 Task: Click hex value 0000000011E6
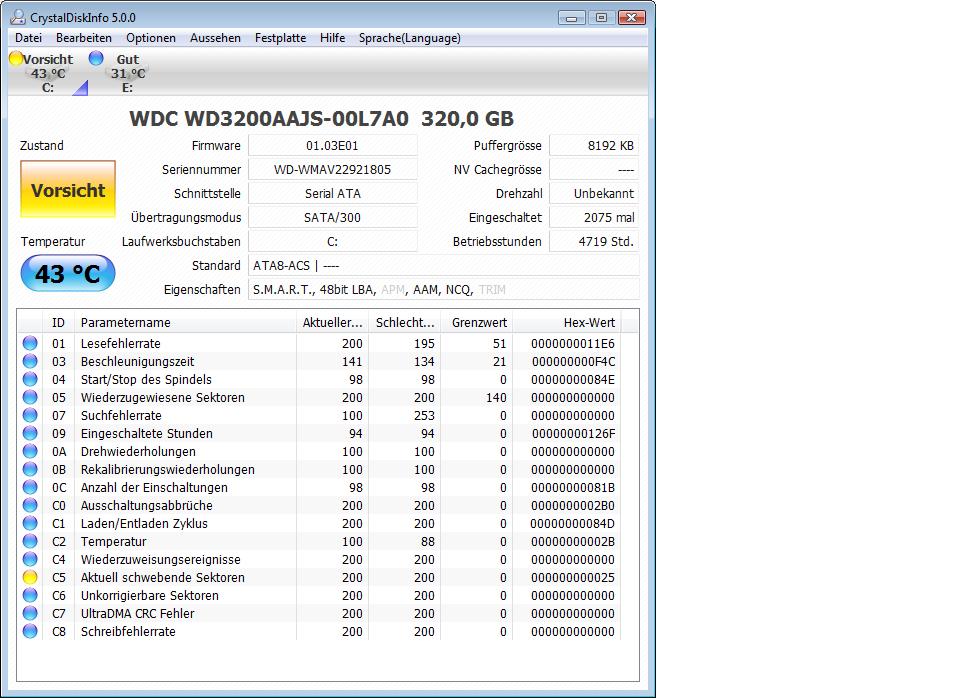tap(572, 343)
